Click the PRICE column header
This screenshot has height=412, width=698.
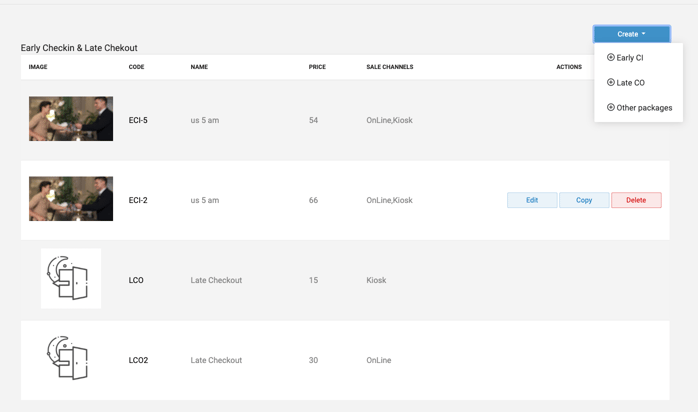tap(317, 67)
